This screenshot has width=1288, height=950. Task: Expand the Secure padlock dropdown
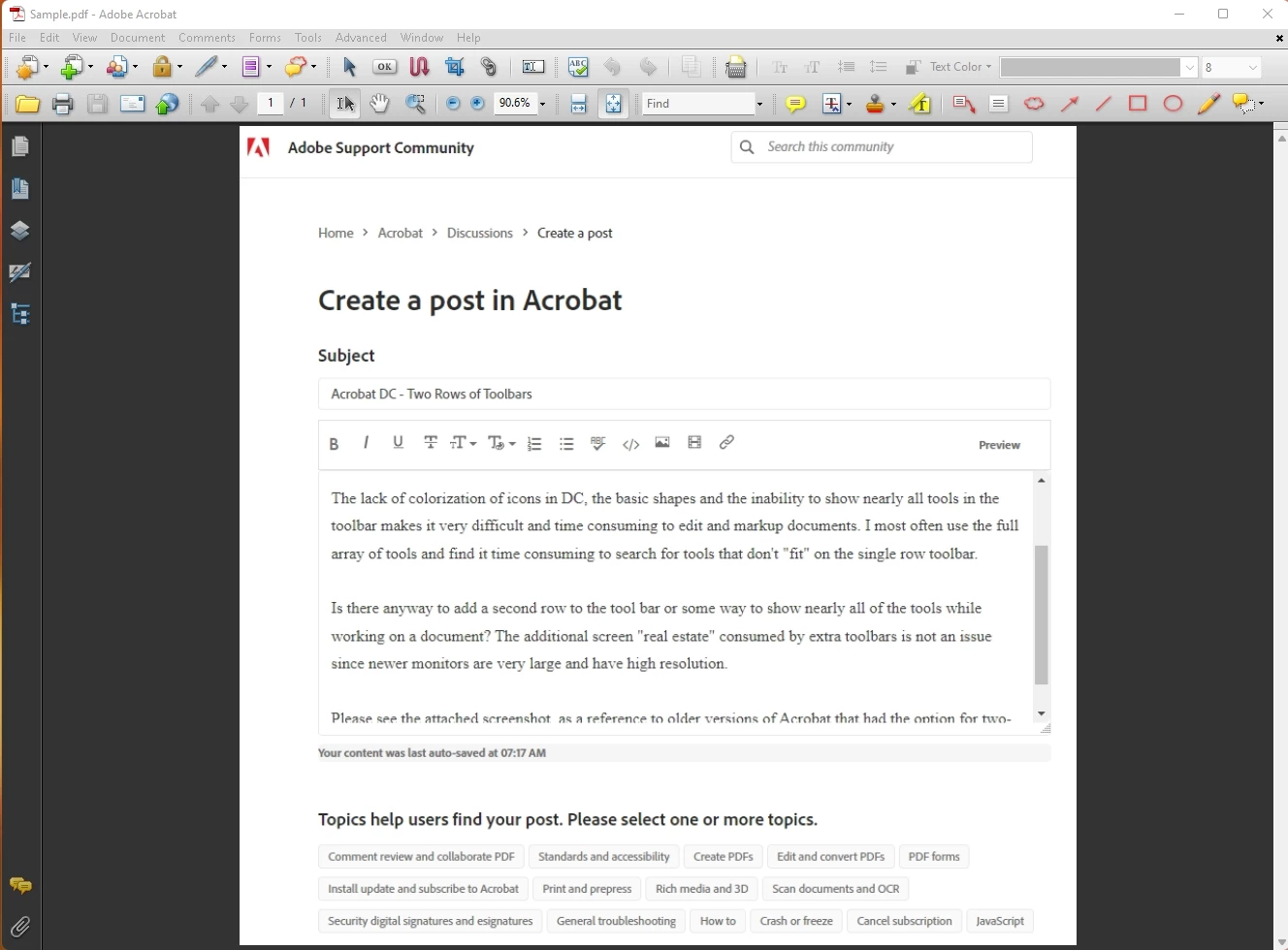(x=180, y=67)
